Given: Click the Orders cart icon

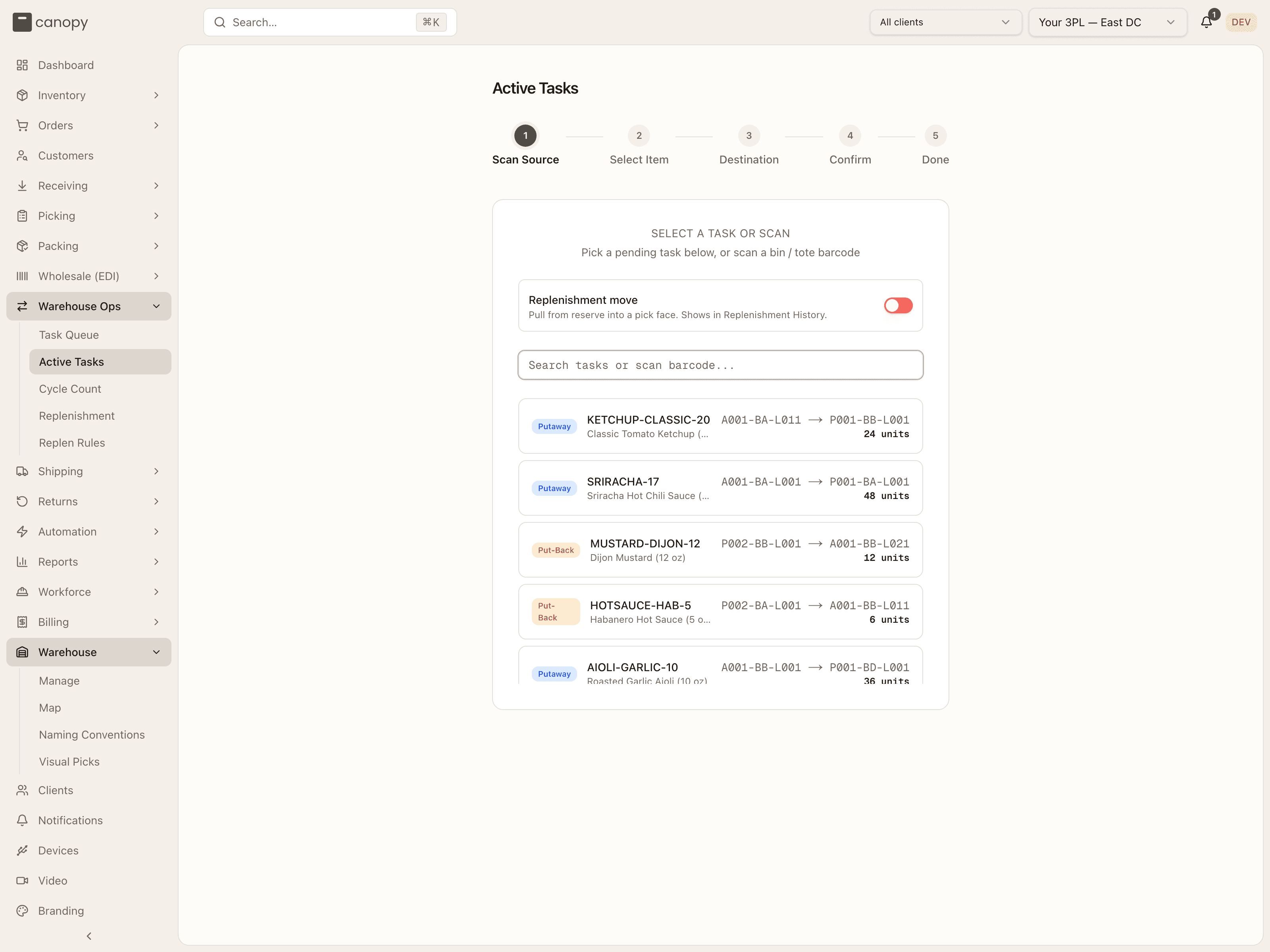Looking at the screenshot, I should [x=22, y=125].
